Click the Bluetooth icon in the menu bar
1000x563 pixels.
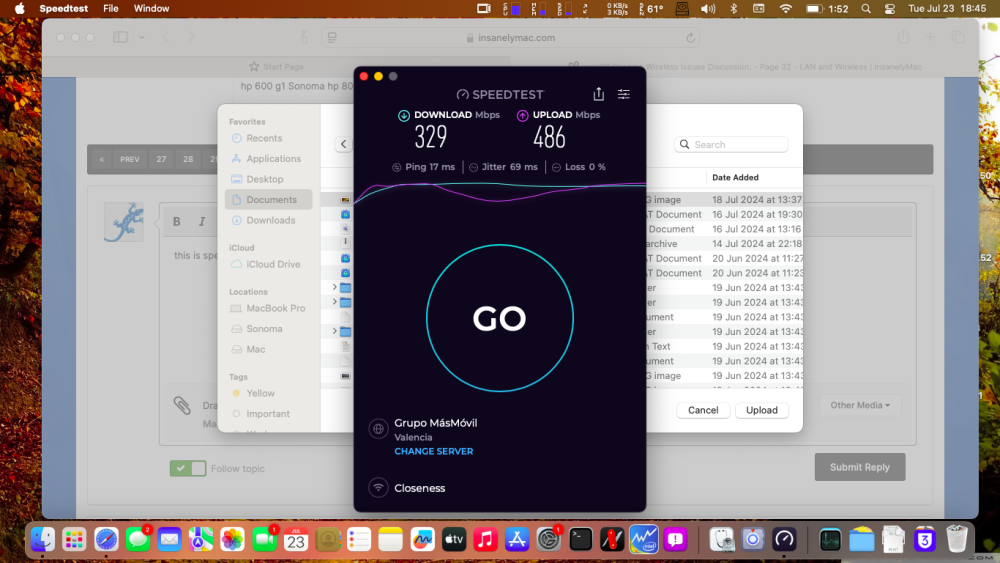(733, 8)
